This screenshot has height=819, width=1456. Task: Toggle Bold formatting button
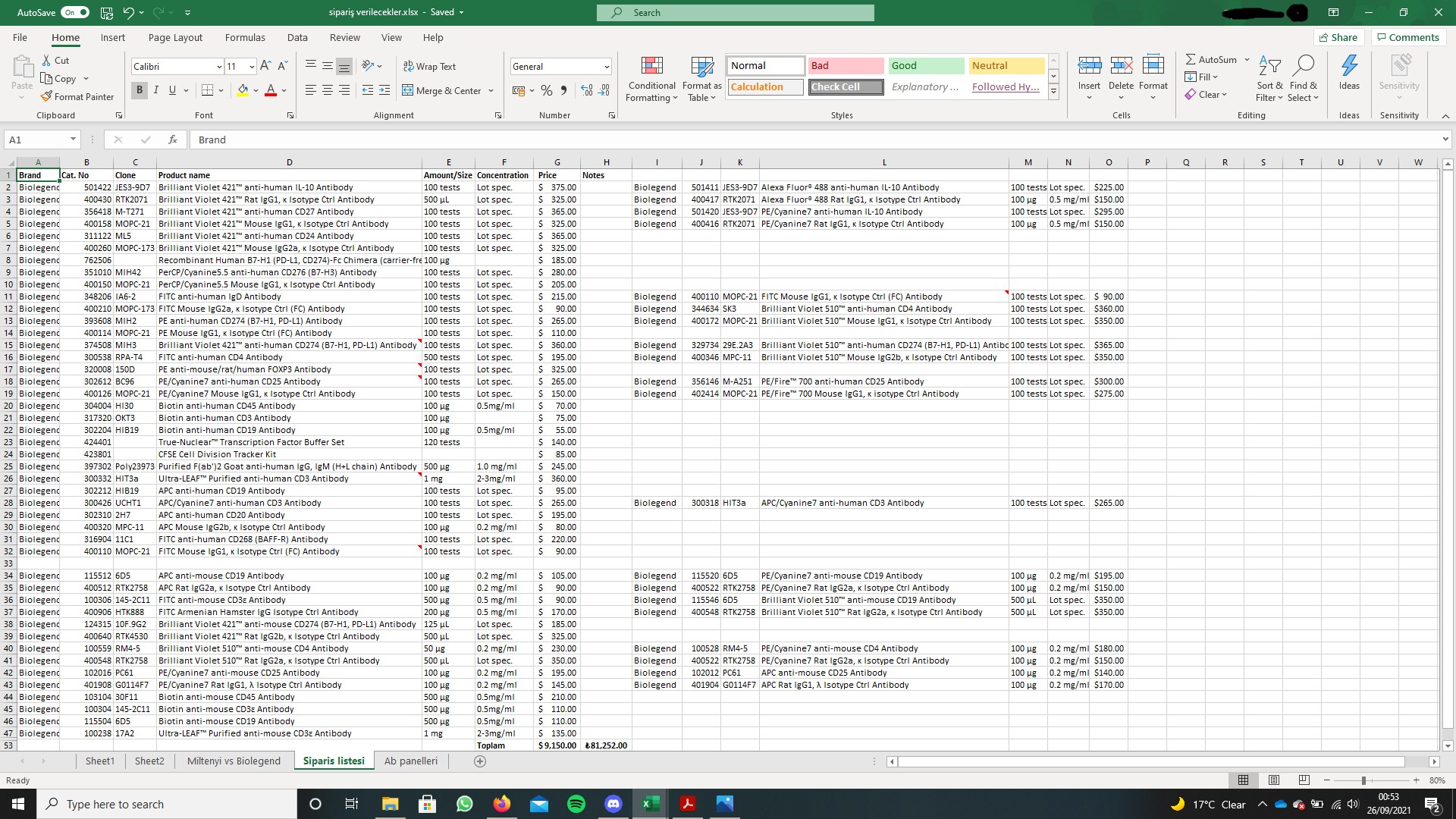140,90
